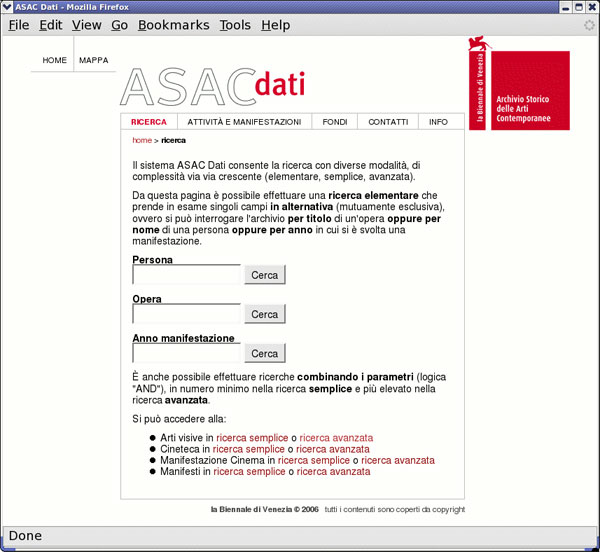This screenshot has height=552, width=600.
Task: Open the Bookmarks menu
Action: coord(174,25)
